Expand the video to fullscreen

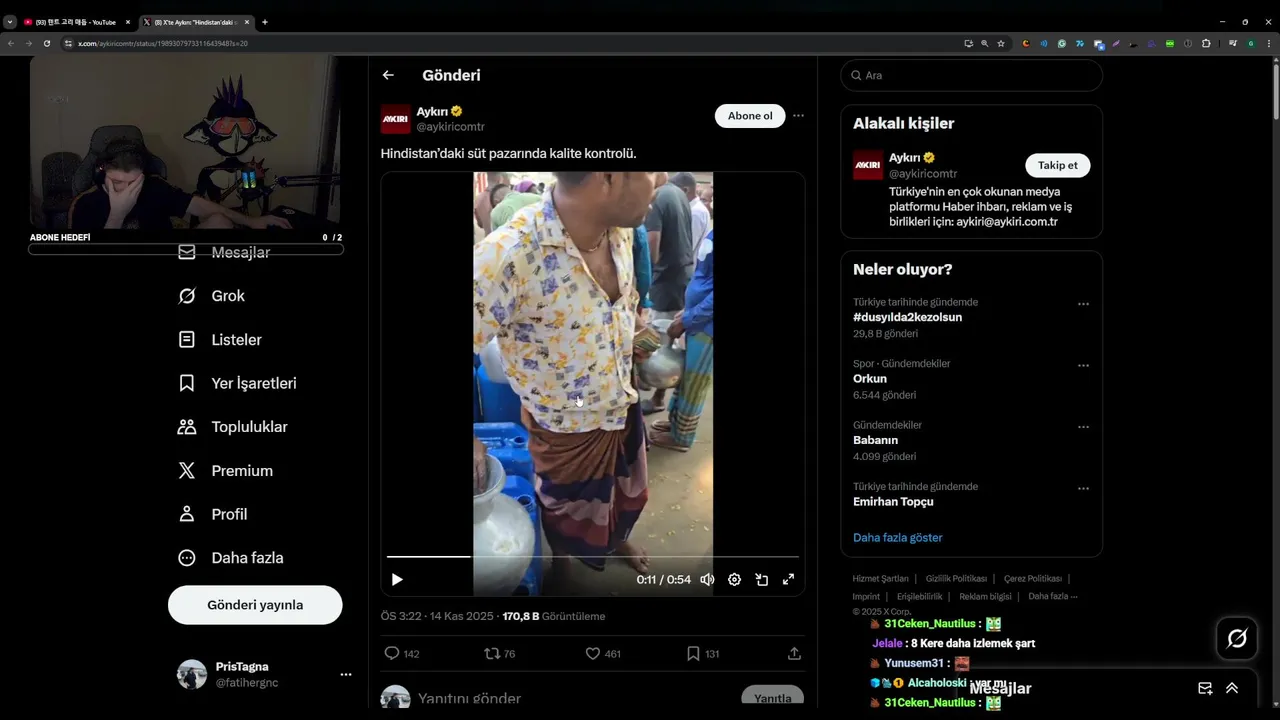[788, 579]
